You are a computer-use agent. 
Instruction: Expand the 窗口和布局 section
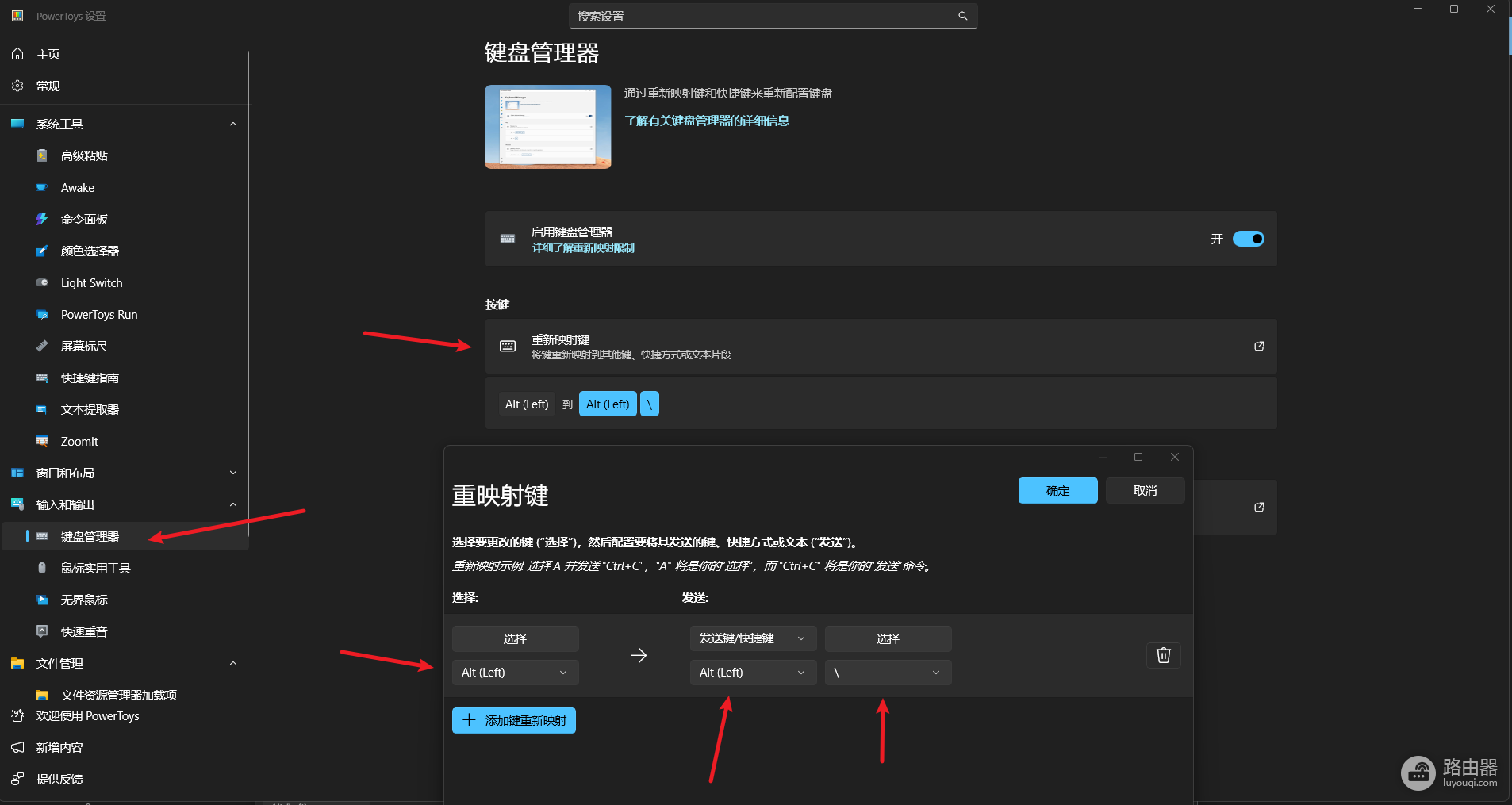233,473
